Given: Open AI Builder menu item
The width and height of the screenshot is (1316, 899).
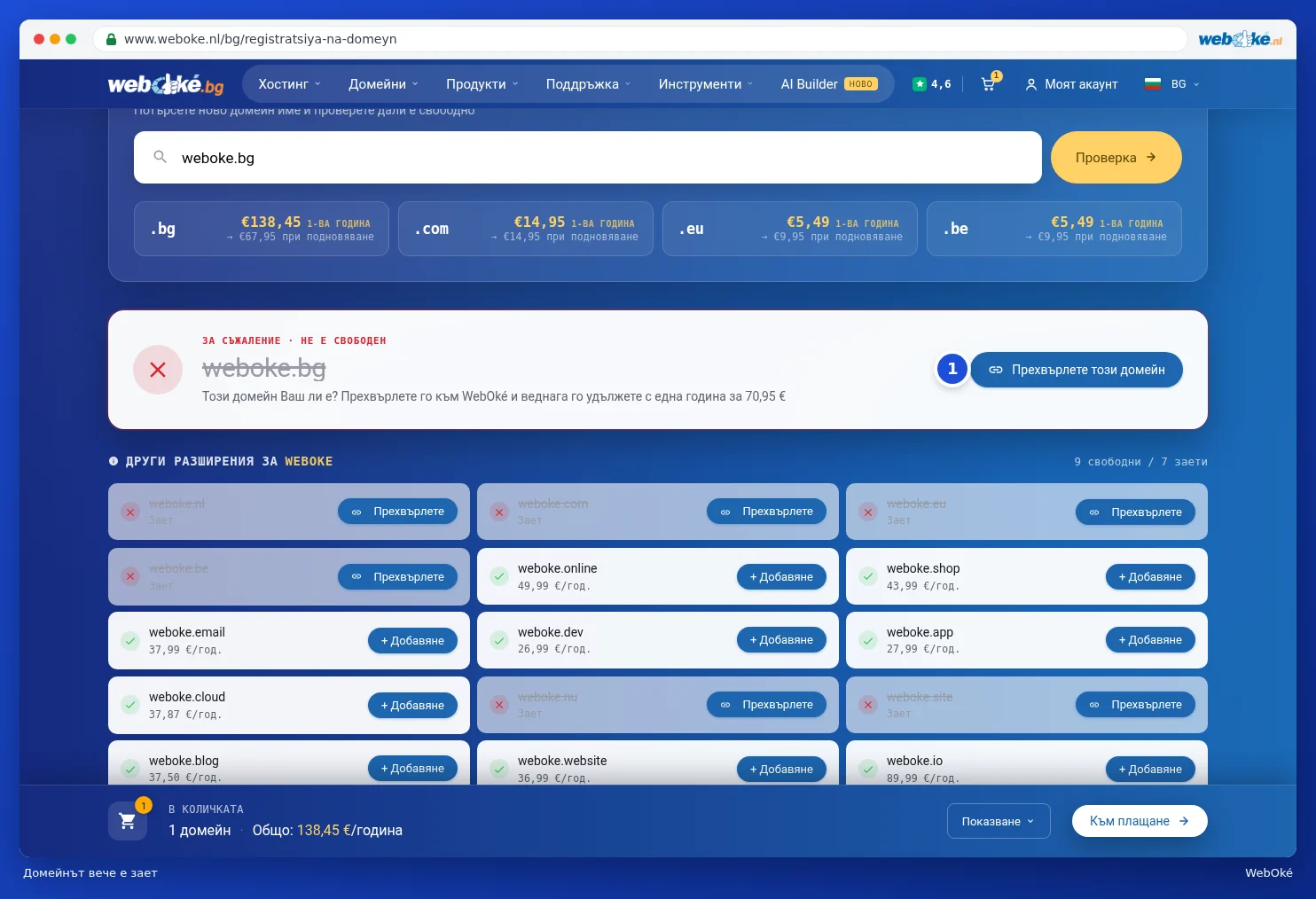Looking at the screenshot, I should click(x=828, y=84).
